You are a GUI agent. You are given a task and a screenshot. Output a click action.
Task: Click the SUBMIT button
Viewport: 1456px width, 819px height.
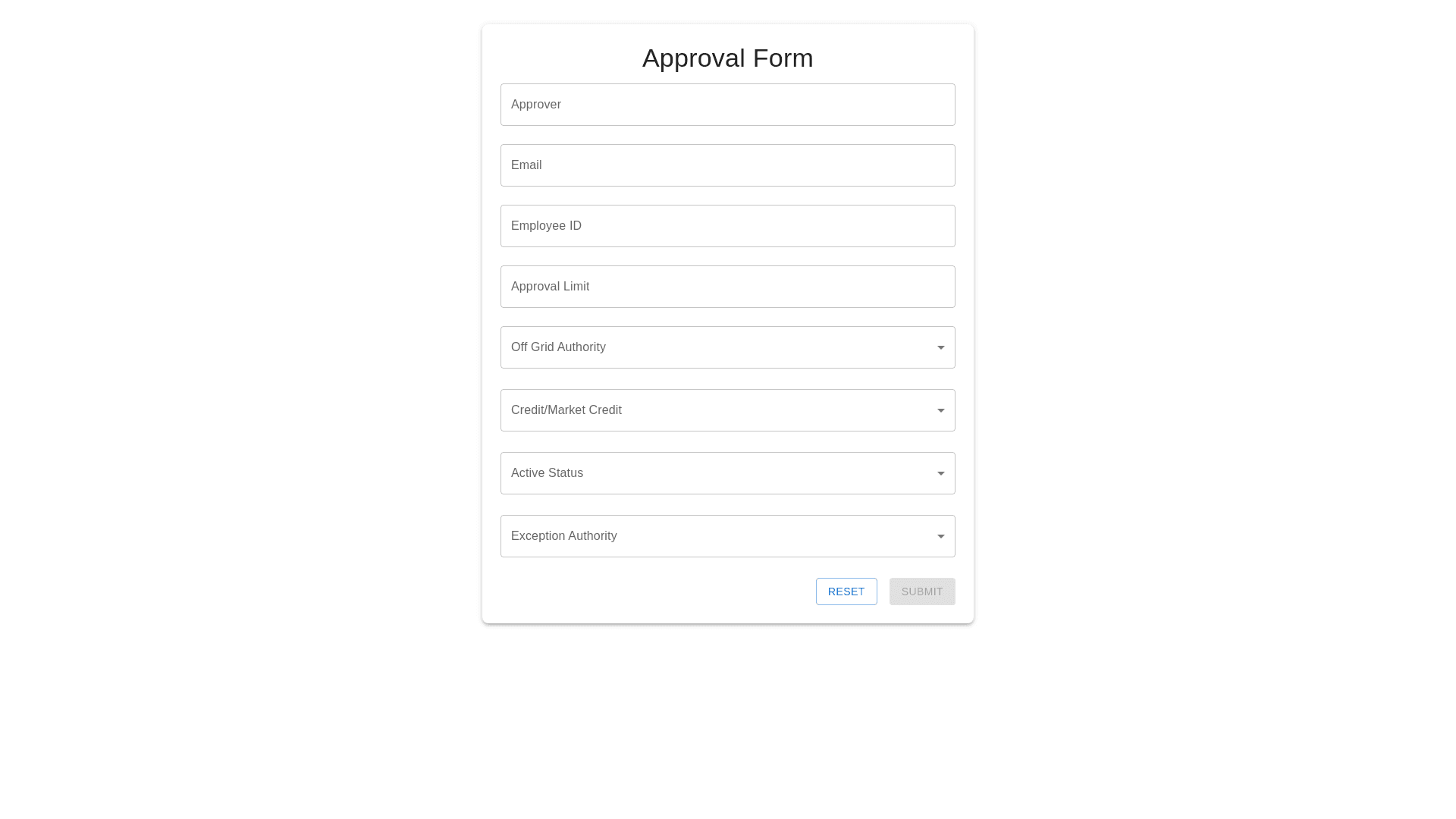[x=922, y=591]
